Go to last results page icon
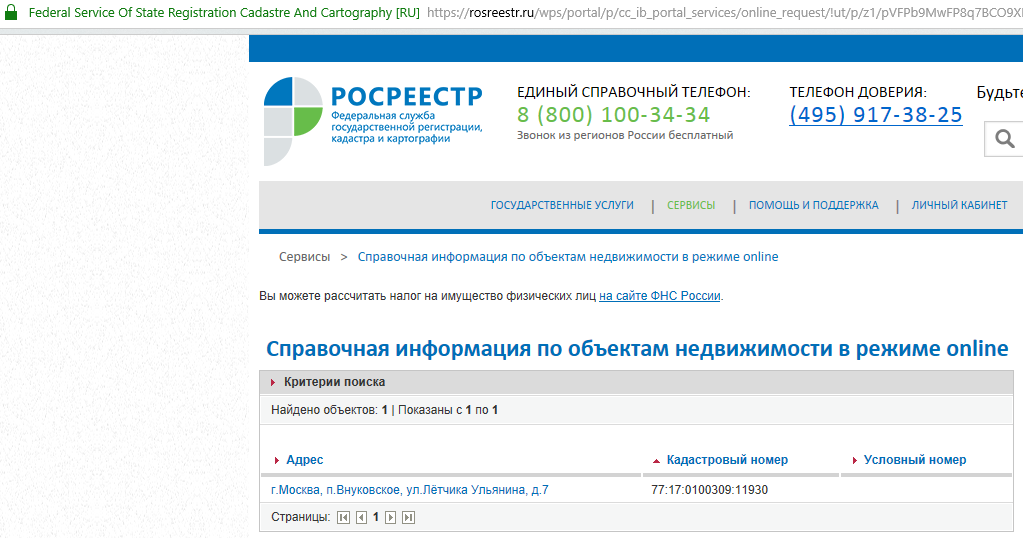The image size is (1023, 538). 408,517
